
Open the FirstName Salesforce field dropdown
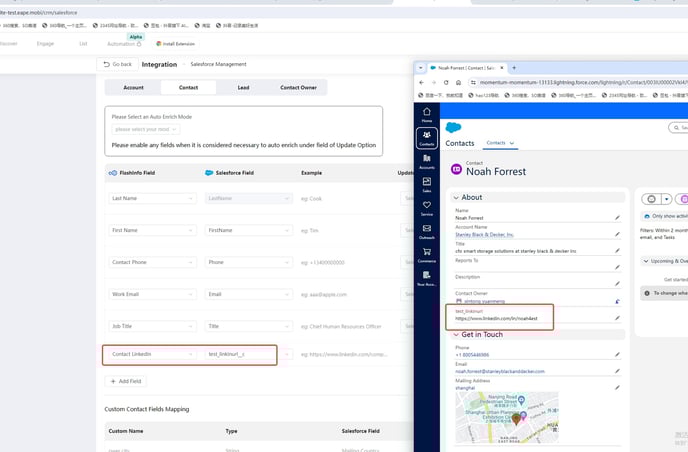point(248,230)
